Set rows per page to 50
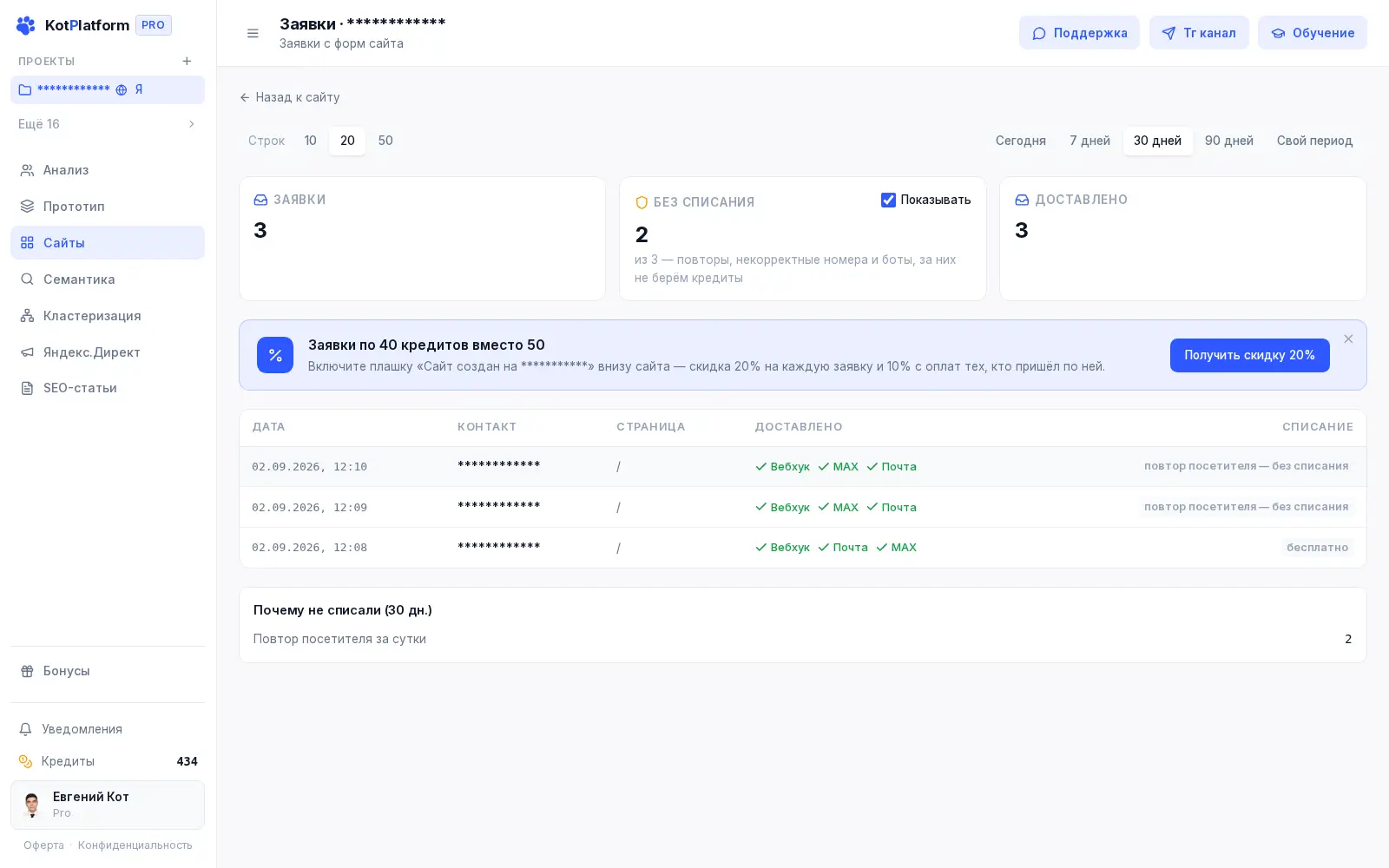Screen dimensions: 1389x868 pyautogui.click(x=385, y=141)
